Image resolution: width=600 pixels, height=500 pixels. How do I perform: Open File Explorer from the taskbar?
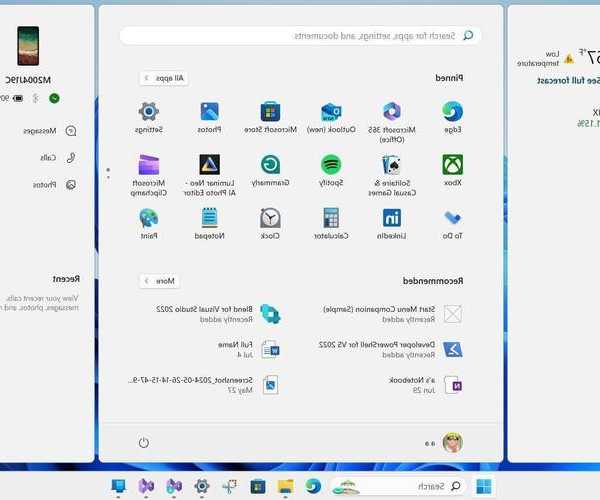click(286, 486)
